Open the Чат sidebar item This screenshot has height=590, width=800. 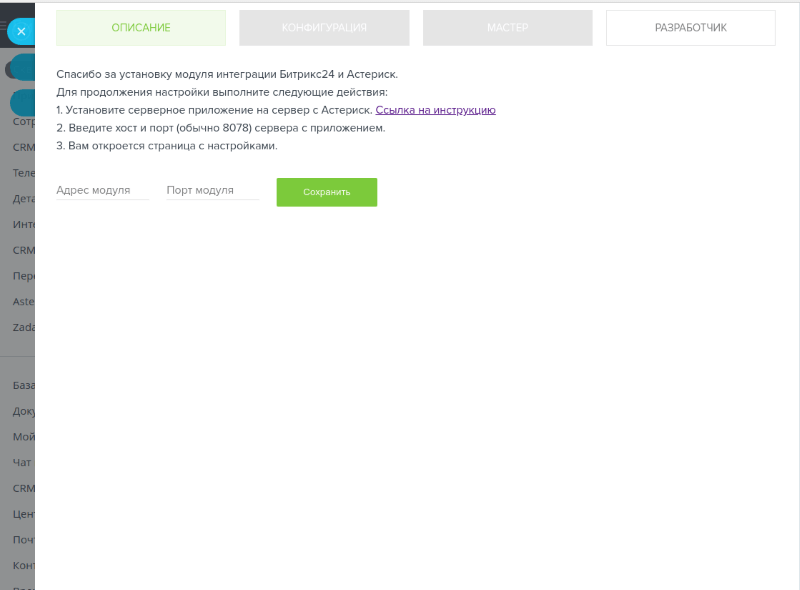pos(22,462)
